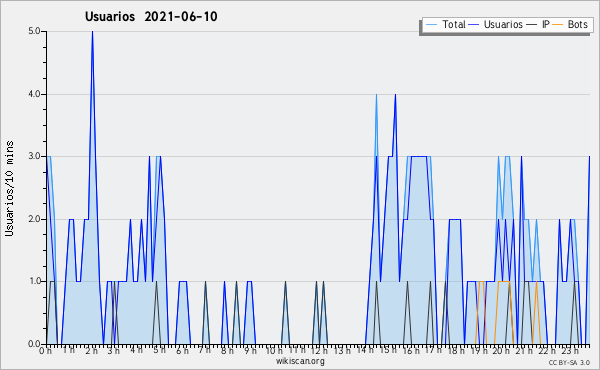The image size is (600, 370).
Task: Click the x-axis label '9 h'
Action: (x=250, y=350)
